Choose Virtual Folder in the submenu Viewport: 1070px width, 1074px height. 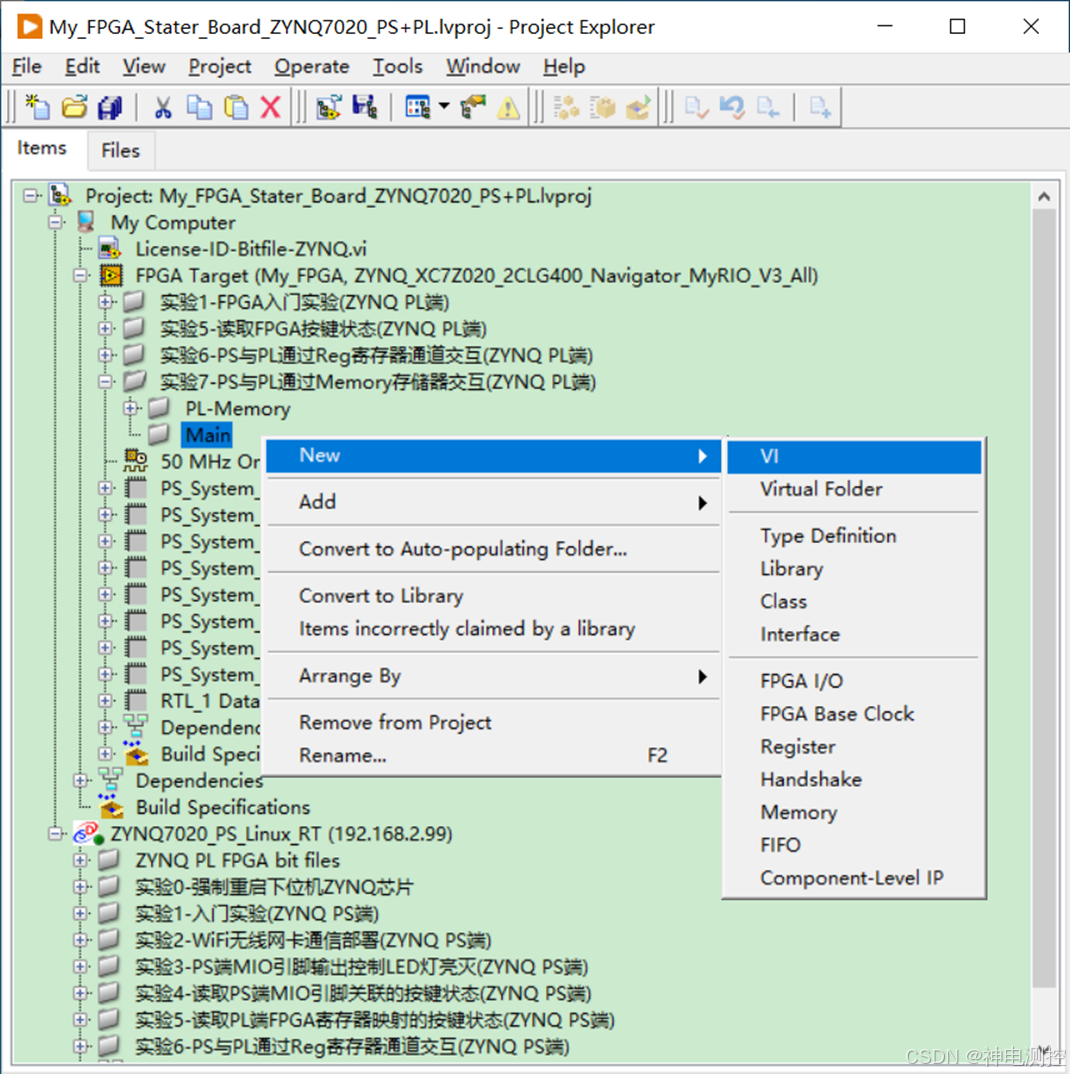(854, 489)
